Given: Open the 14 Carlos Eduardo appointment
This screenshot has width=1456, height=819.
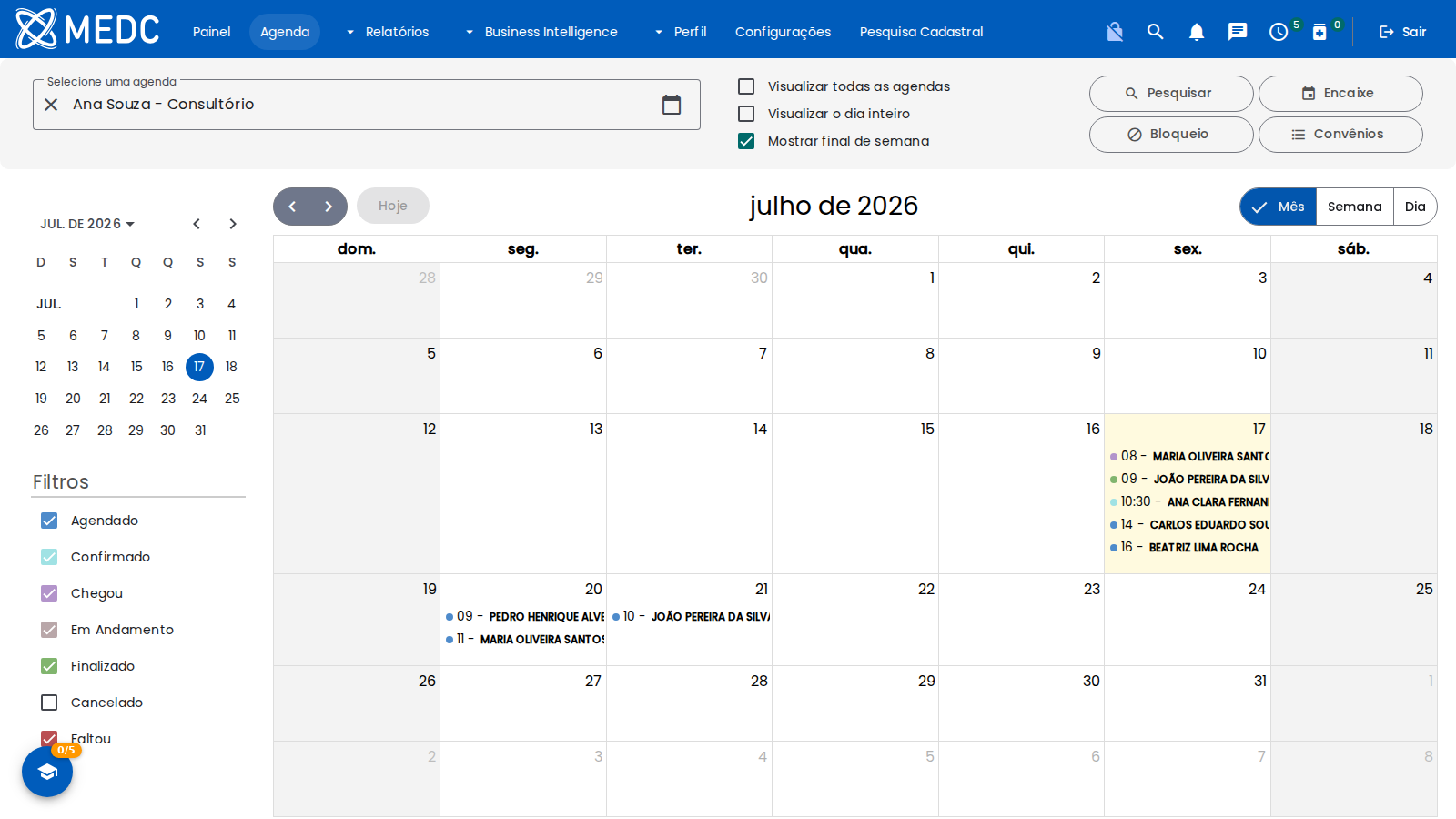Looking at the screenshot, I should coord(1188,524).
